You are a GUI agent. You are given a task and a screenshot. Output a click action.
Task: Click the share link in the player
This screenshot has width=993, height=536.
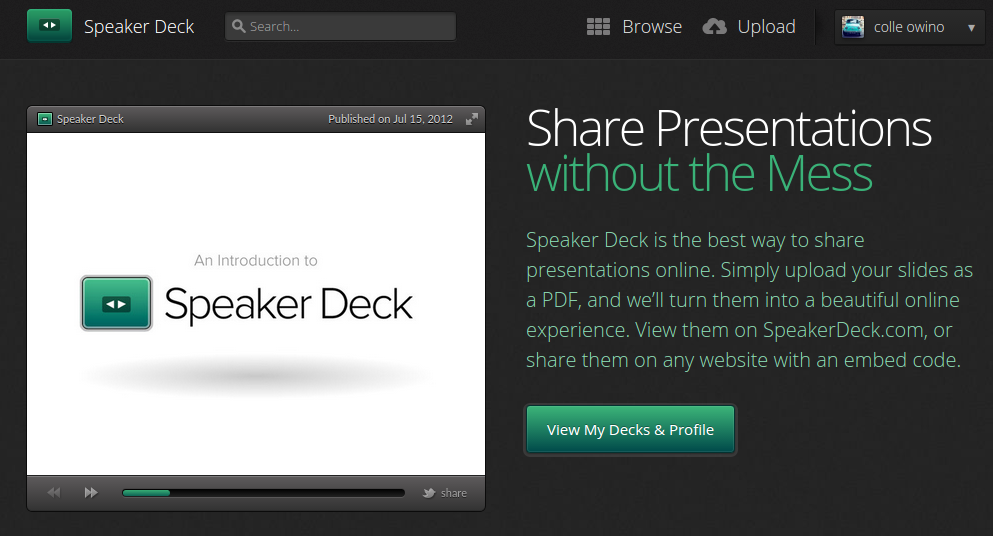click(453, 493)
